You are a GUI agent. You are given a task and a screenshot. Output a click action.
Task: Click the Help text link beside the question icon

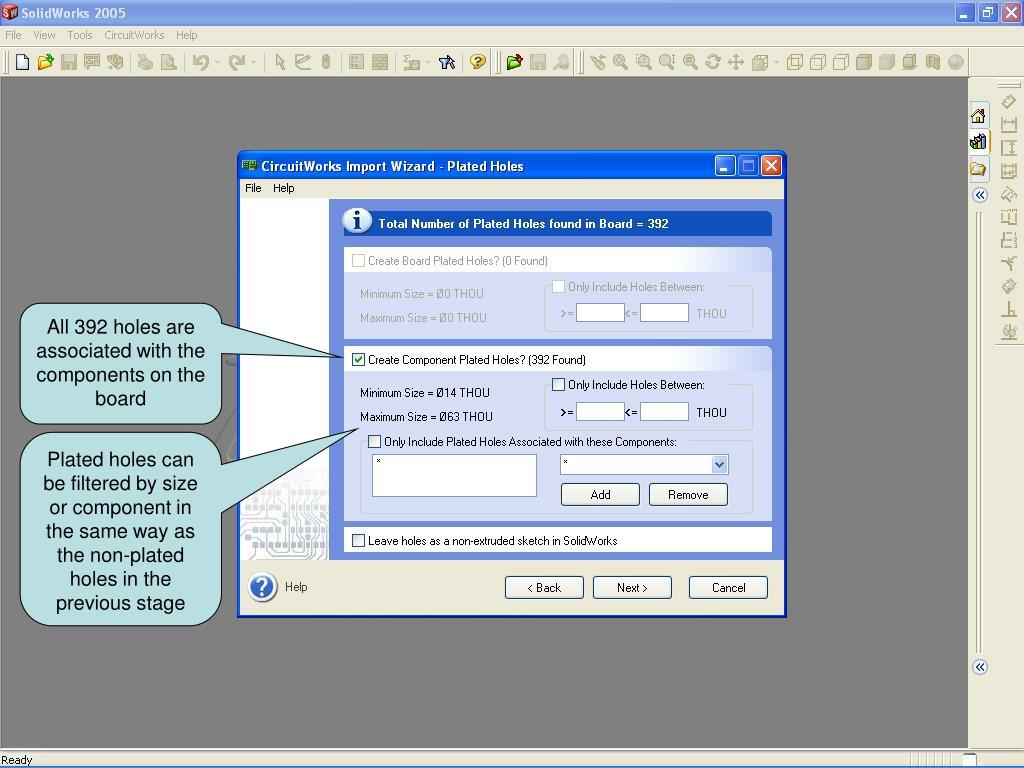coord(296,587)
